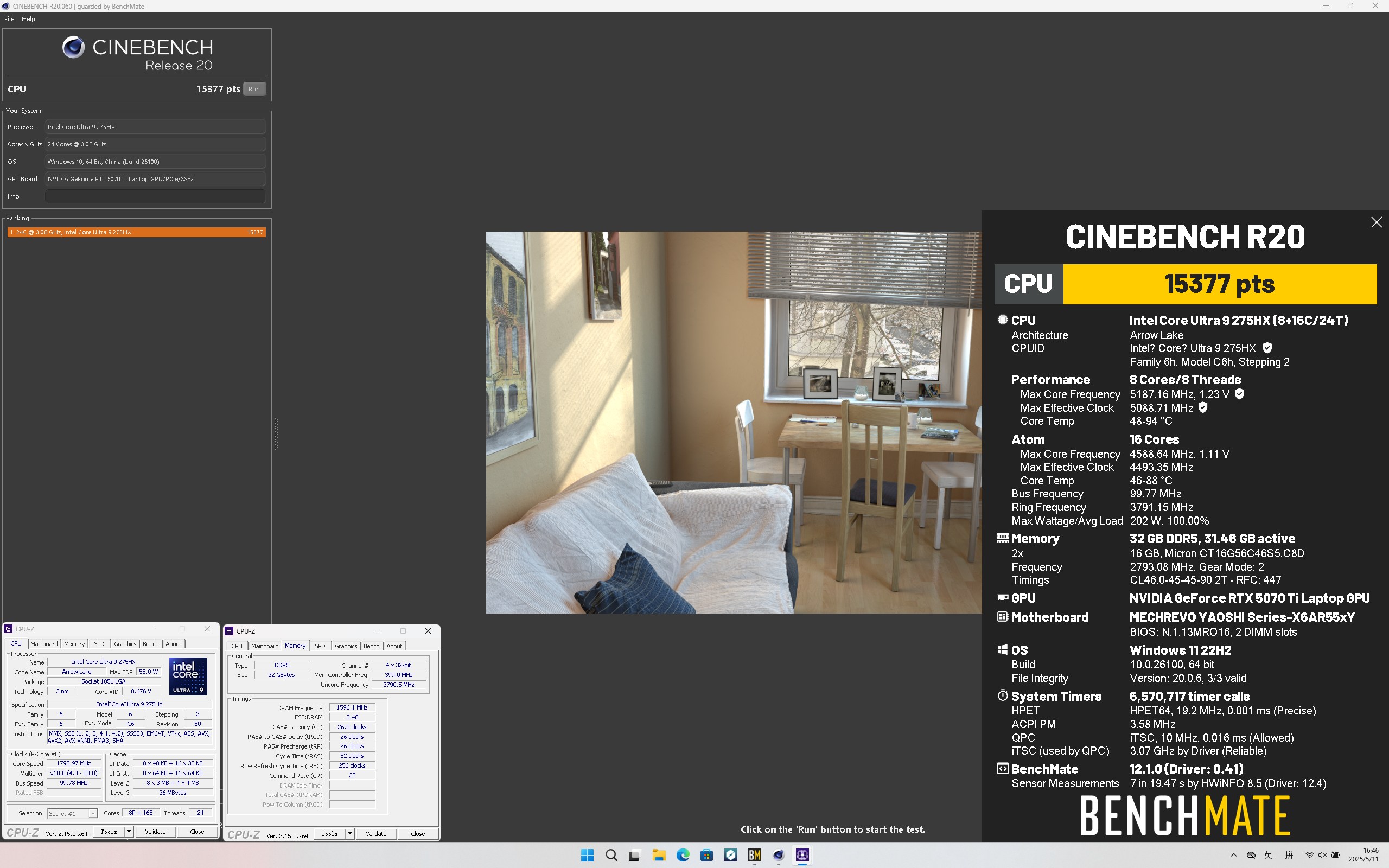This screenshot has height=868, width=1389.
Task: Select About tab in right CPU-Z window
Action: click(394, 647)
